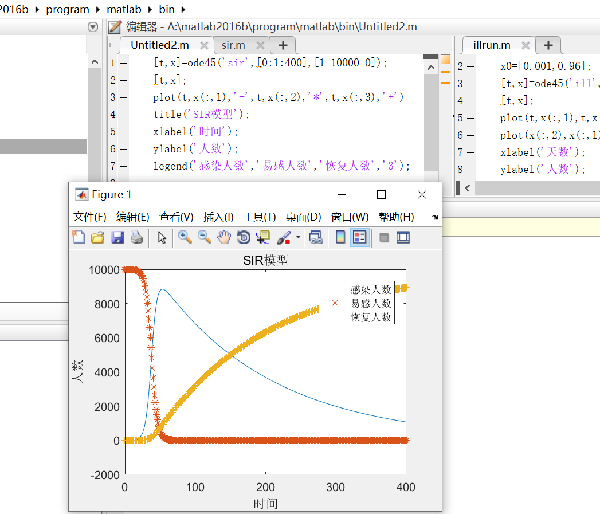Viewport: 600px width, 514px height.
Task: Click Show Plot Tools and Dock Figure icon
Action: click(x=403, y=238)
